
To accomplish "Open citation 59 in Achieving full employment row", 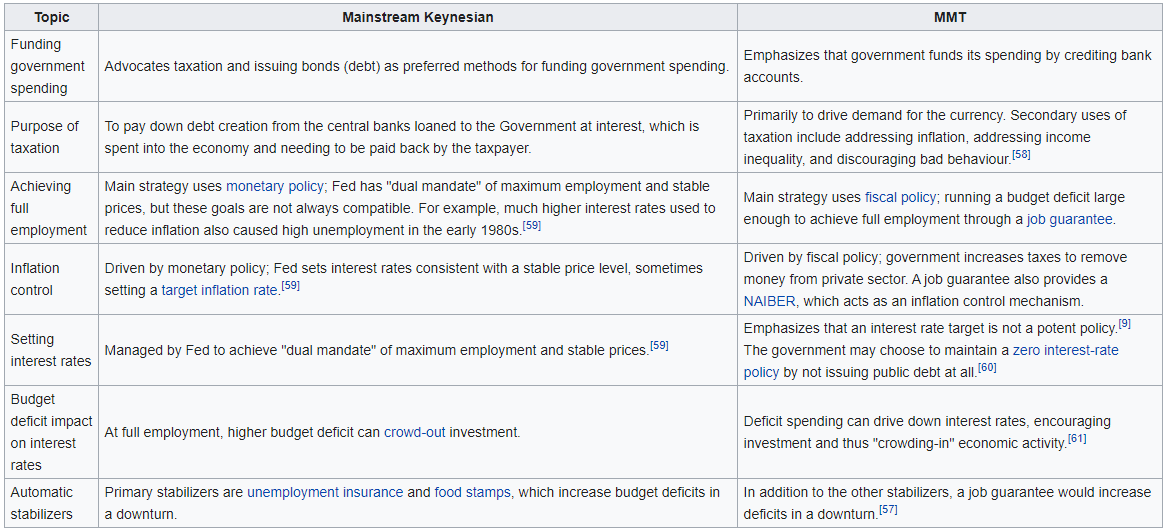I will click(x=531, y=225).
